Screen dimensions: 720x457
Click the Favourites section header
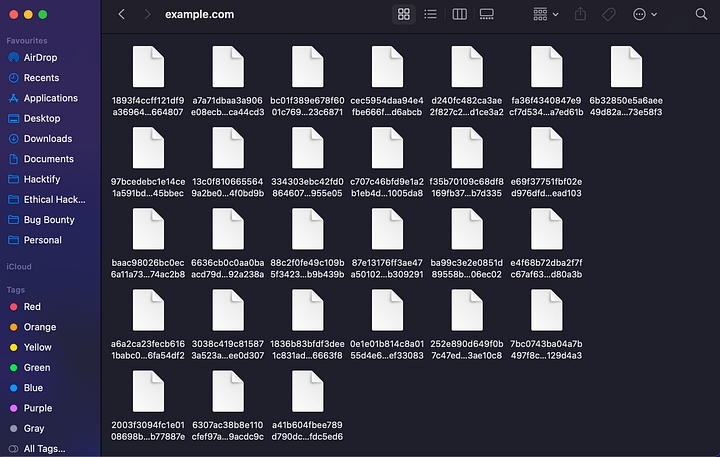coord(27,40)
